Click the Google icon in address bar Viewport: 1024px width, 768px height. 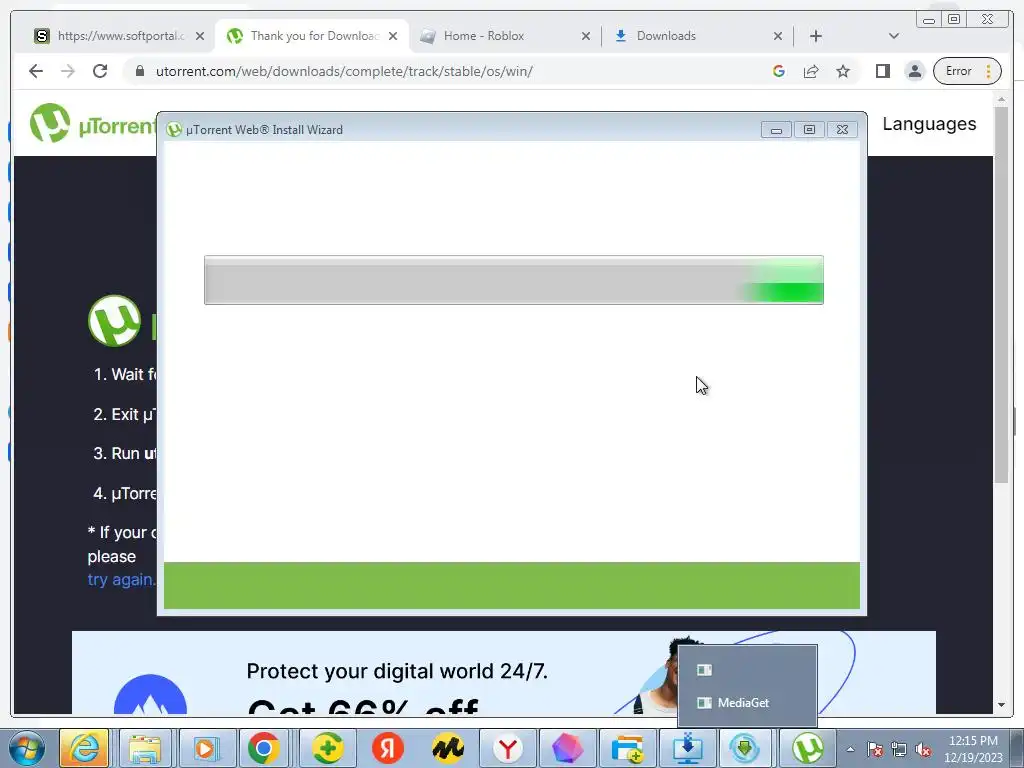[x=778, y=71]
